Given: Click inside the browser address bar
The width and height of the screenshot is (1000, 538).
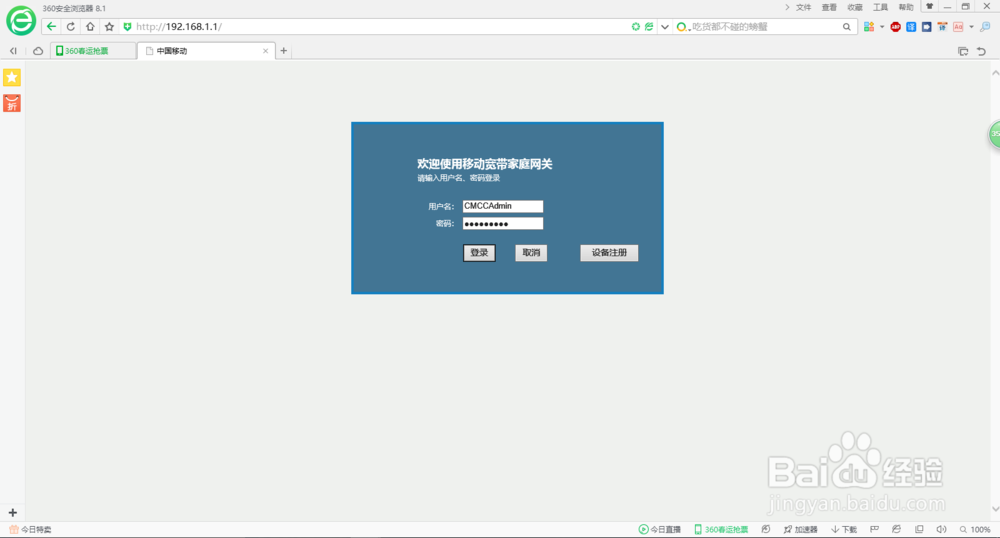Looking at the screenshot, I should coord(376,27).
